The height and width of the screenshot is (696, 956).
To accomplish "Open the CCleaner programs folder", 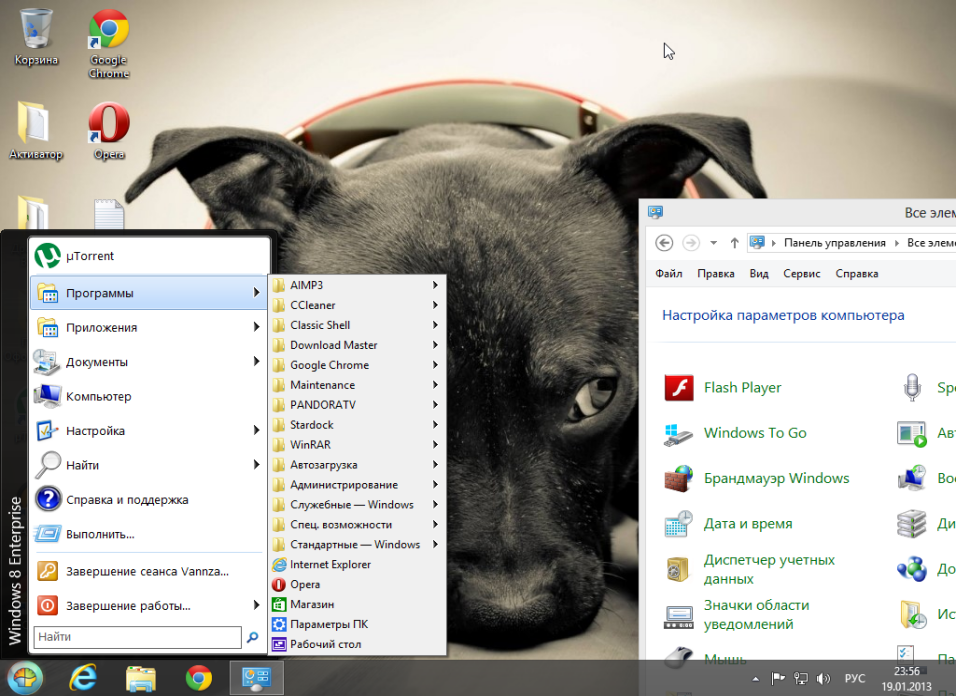I will [x=357, y=305].
